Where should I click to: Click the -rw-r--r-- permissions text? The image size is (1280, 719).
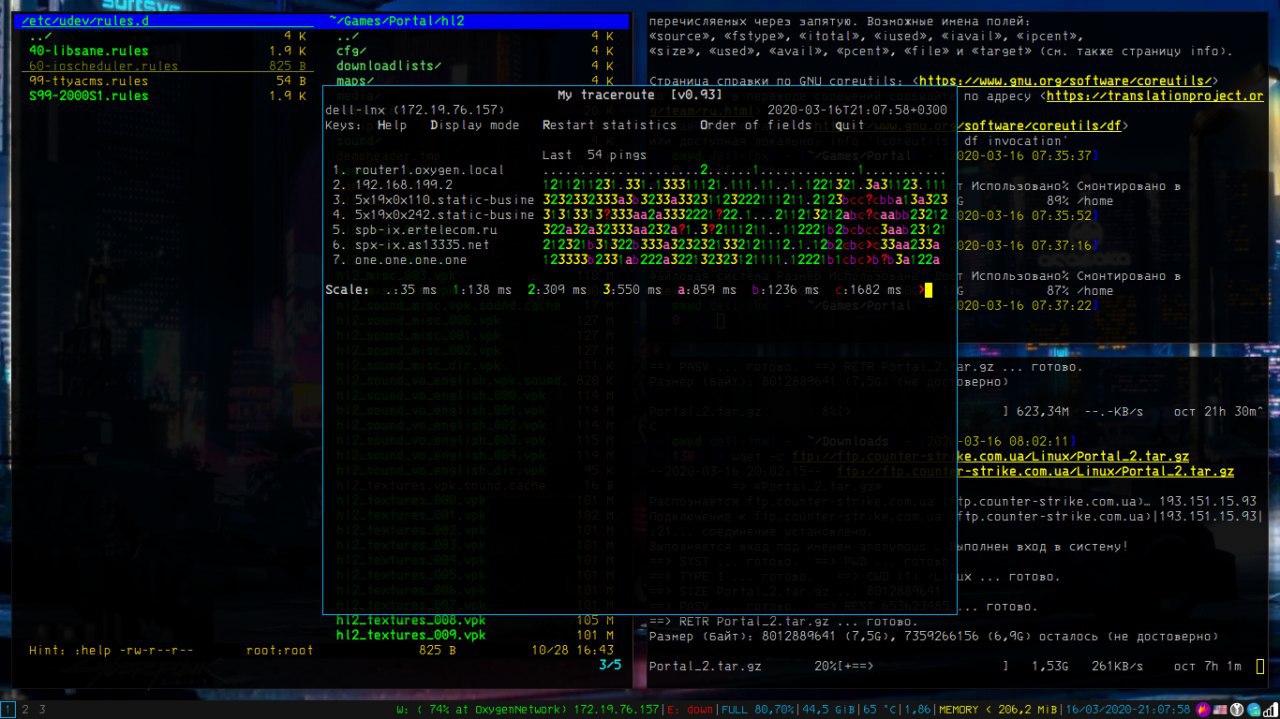156,650
